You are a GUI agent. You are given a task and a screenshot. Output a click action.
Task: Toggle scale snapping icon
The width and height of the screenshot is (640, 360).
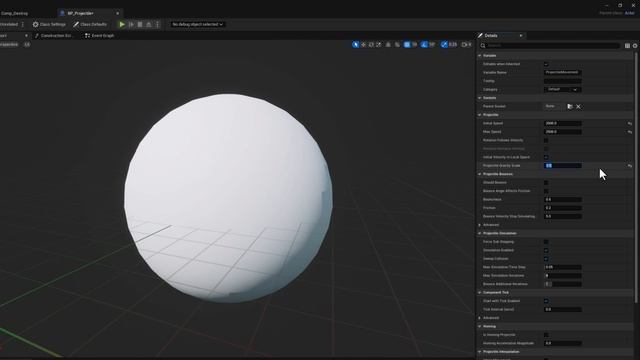click(x=444, y=44)
